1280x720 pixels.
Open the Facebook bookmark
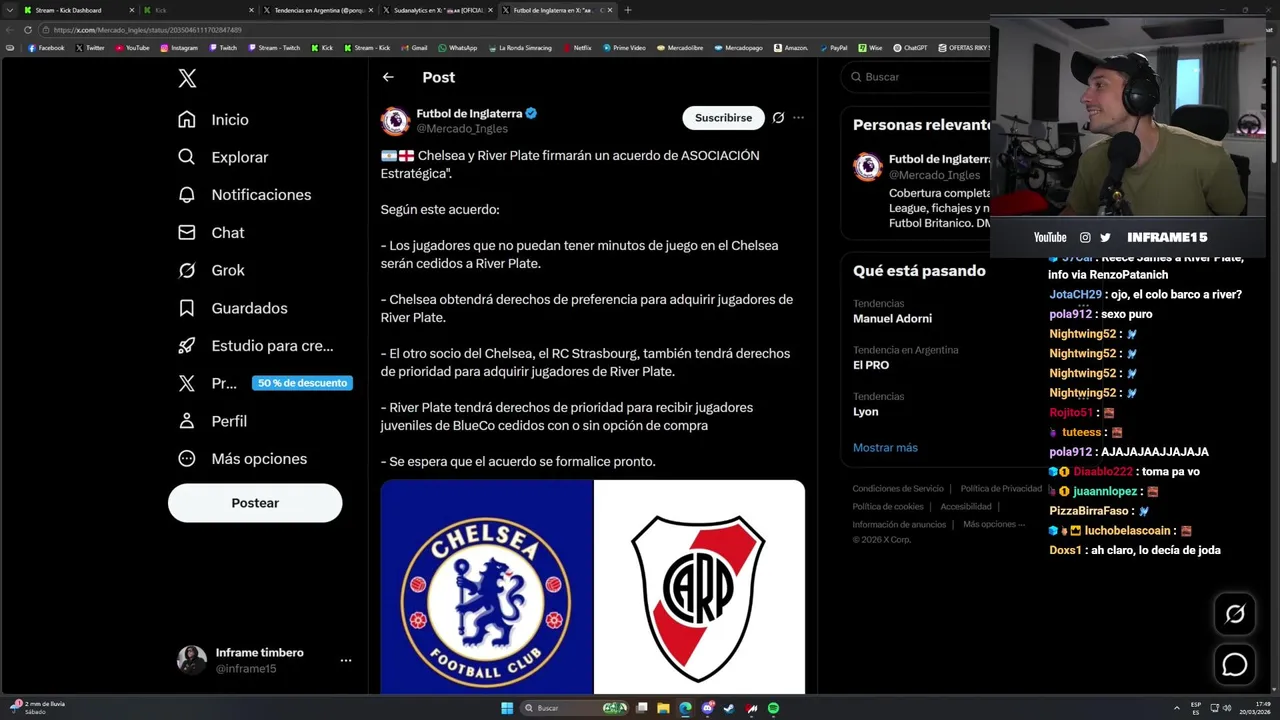click(x=46, y=48)
